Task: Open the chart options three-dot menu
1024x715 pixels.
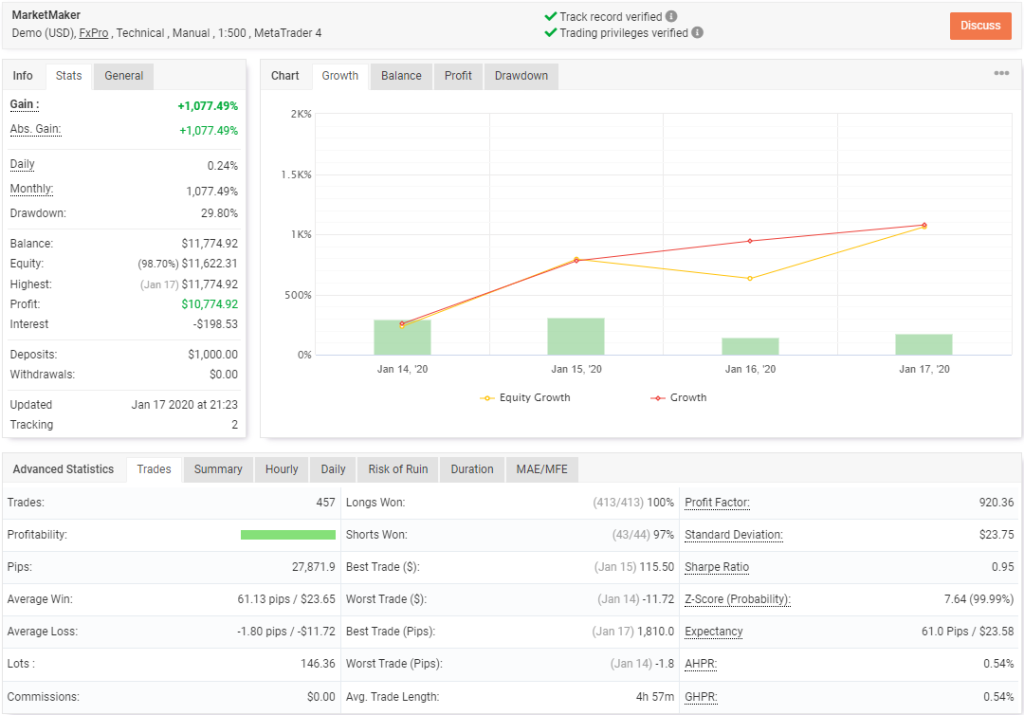Action: coord(1001,73)
